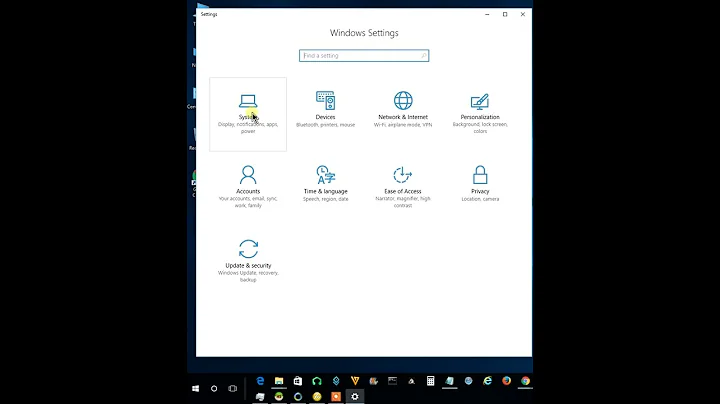Open the System settings category
This screenshot has width=720, height=404.
[x=248, y=114]
